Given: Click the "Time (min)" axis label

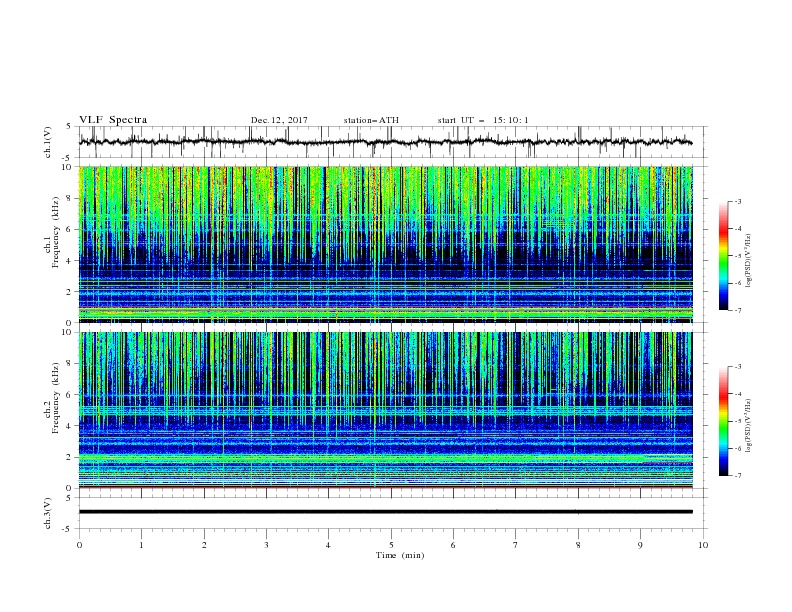Looking at the screenshot, I should pyautogui.click(x=400, y=555).
